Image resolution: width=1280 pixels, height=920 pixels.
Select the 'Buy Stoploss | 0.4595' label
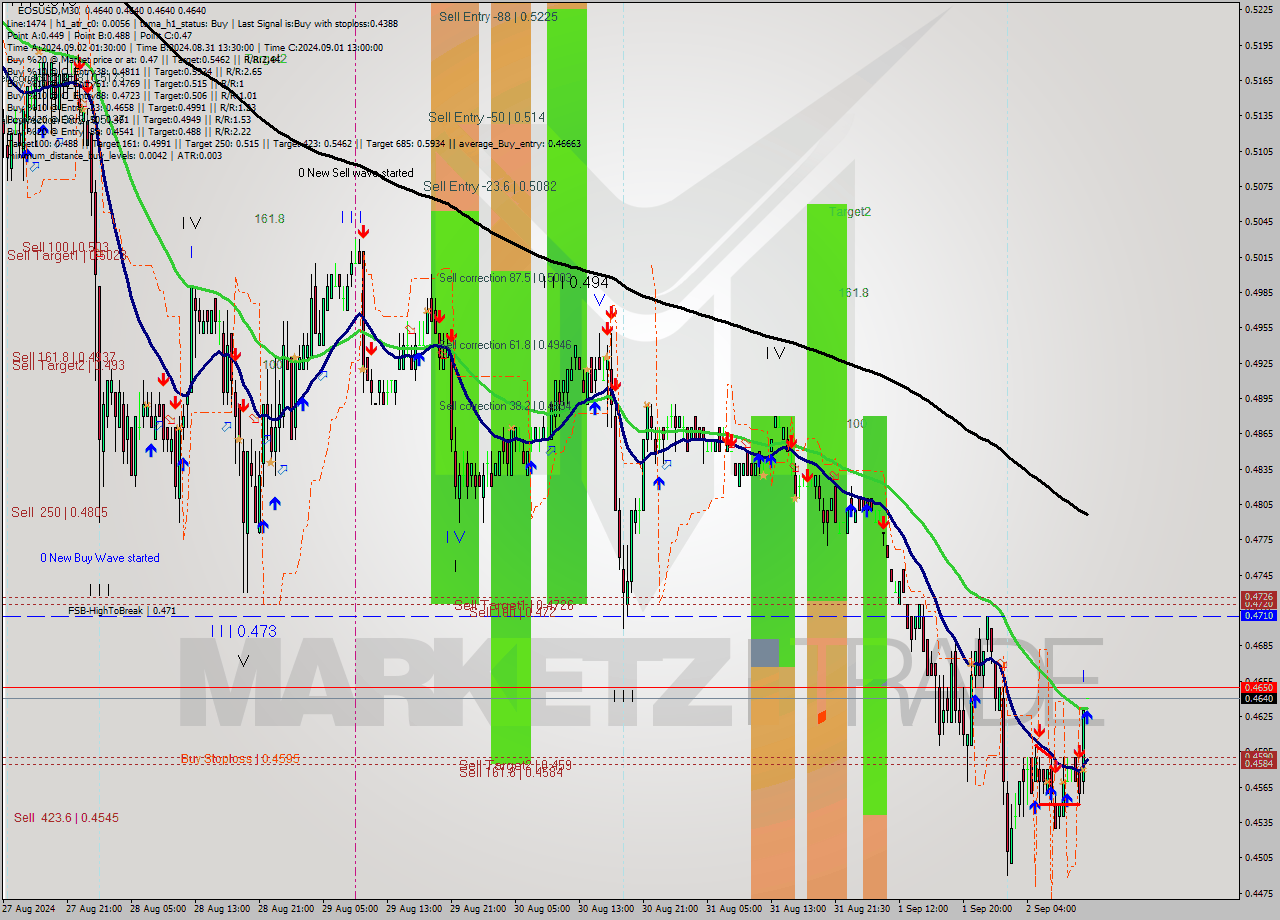[x=239, y=759]
